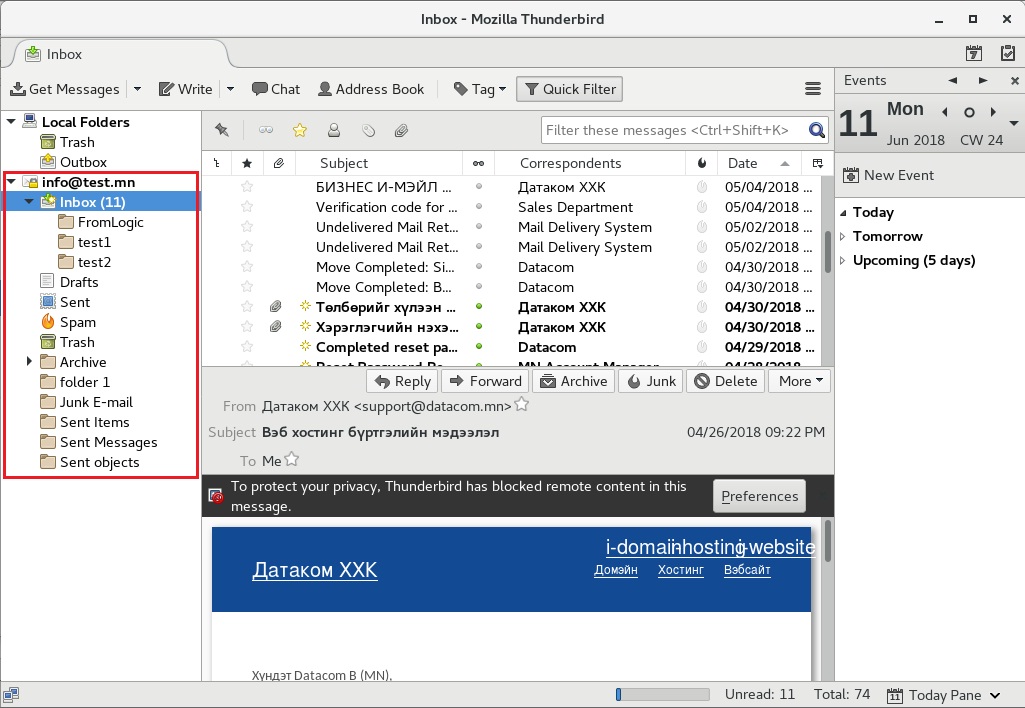
Task: Toggle the Quick Filter bar
Action: tap(569, 89)
